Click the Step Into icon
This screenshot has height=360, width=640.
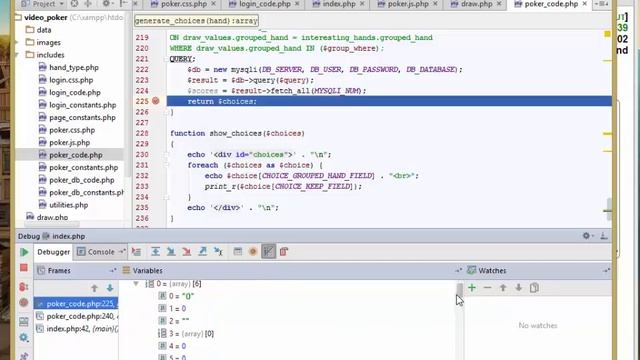[x=171, y=252]
